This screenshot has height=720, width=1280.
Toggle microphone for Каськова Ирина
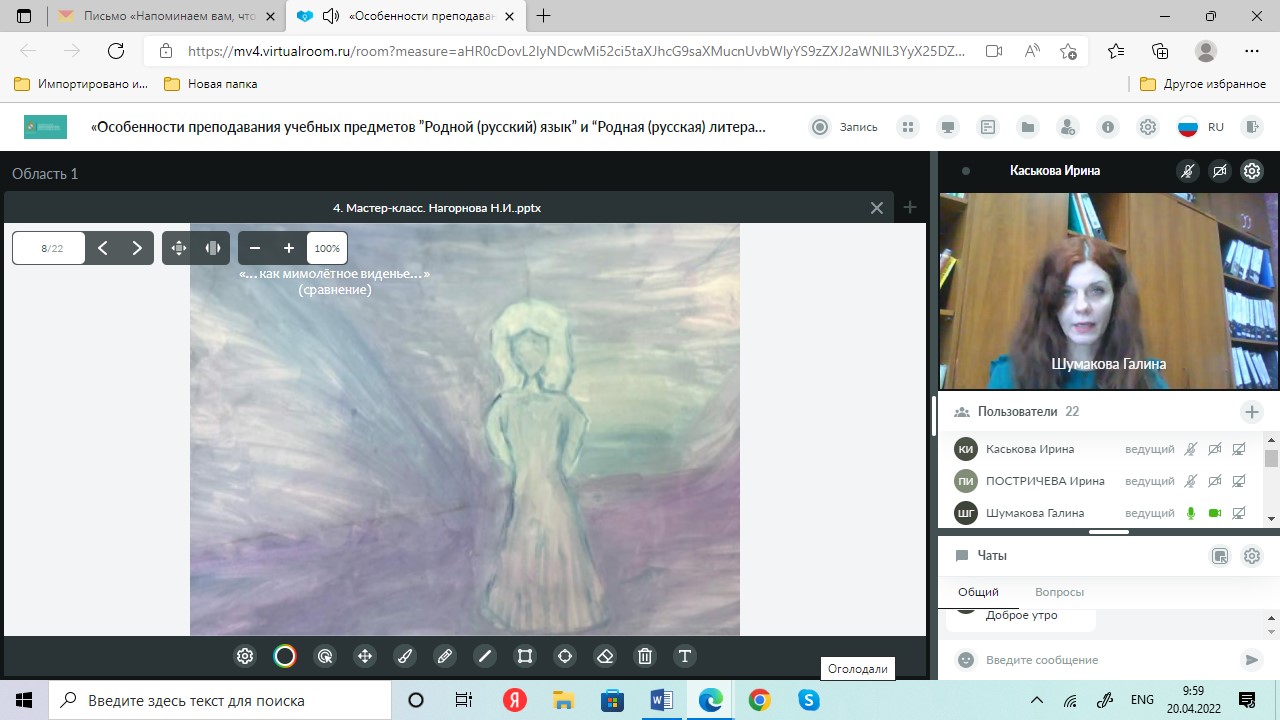1190,450
